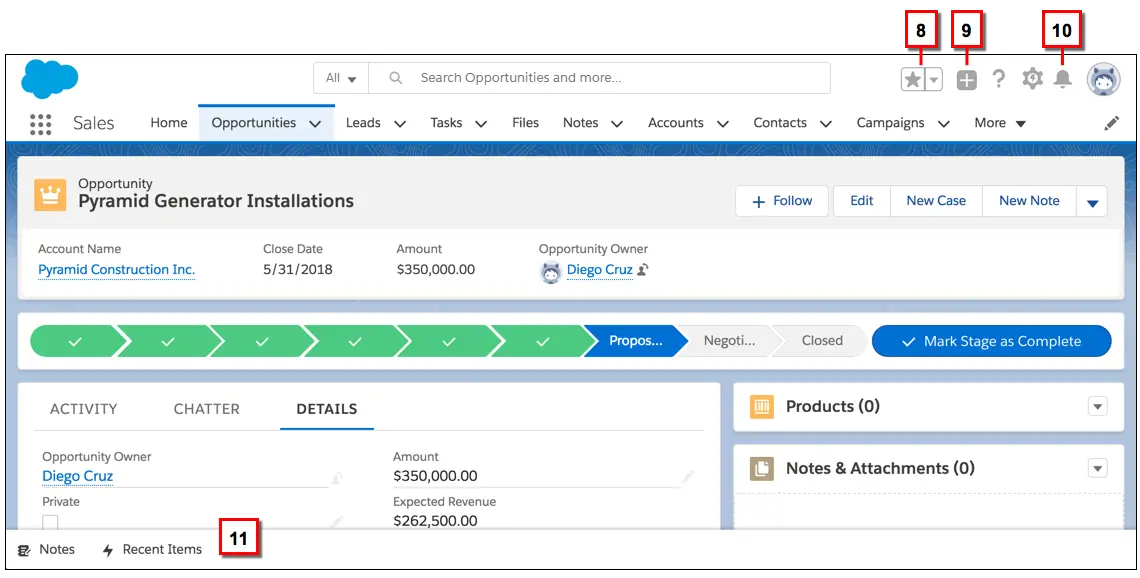Open Global Actions plus icon

(966, 80)
